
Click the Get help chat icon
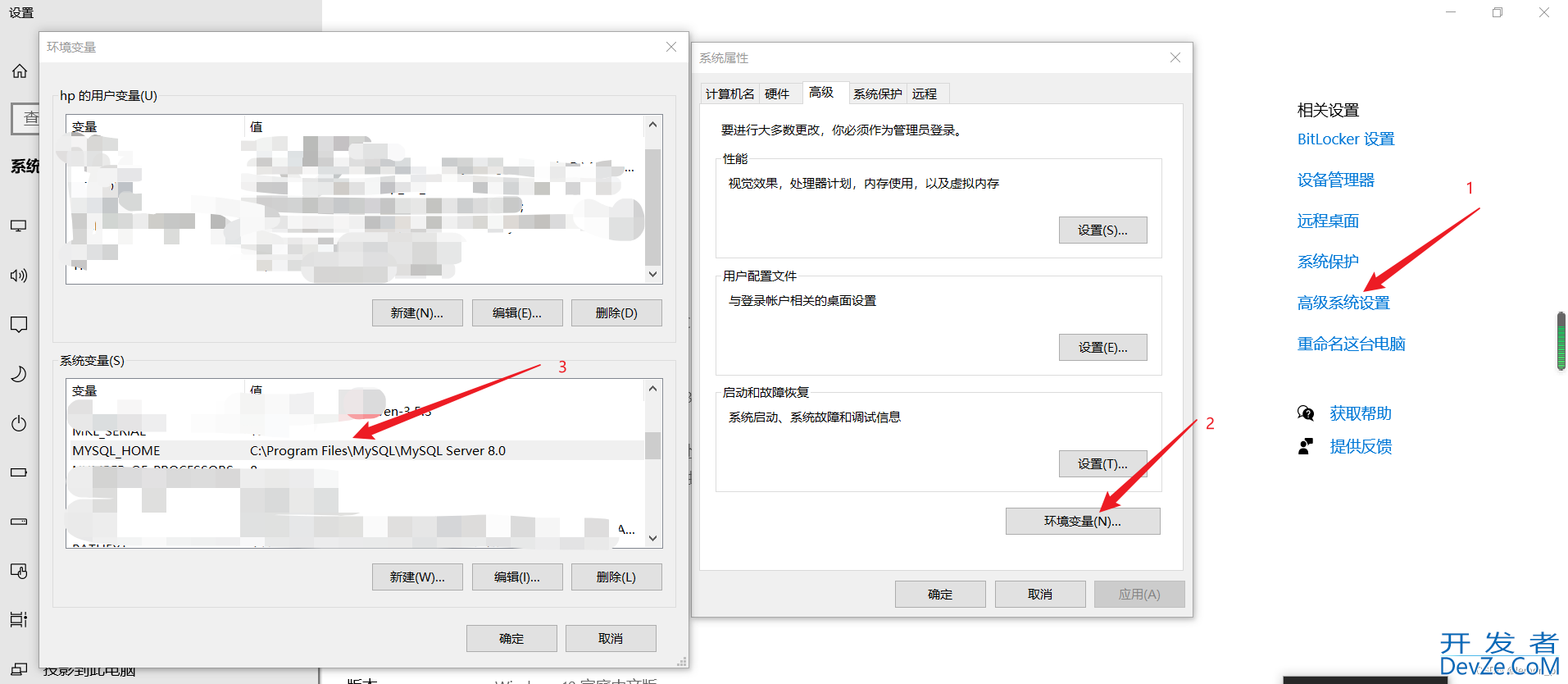pyautogui.click(x=1306, y=413)
